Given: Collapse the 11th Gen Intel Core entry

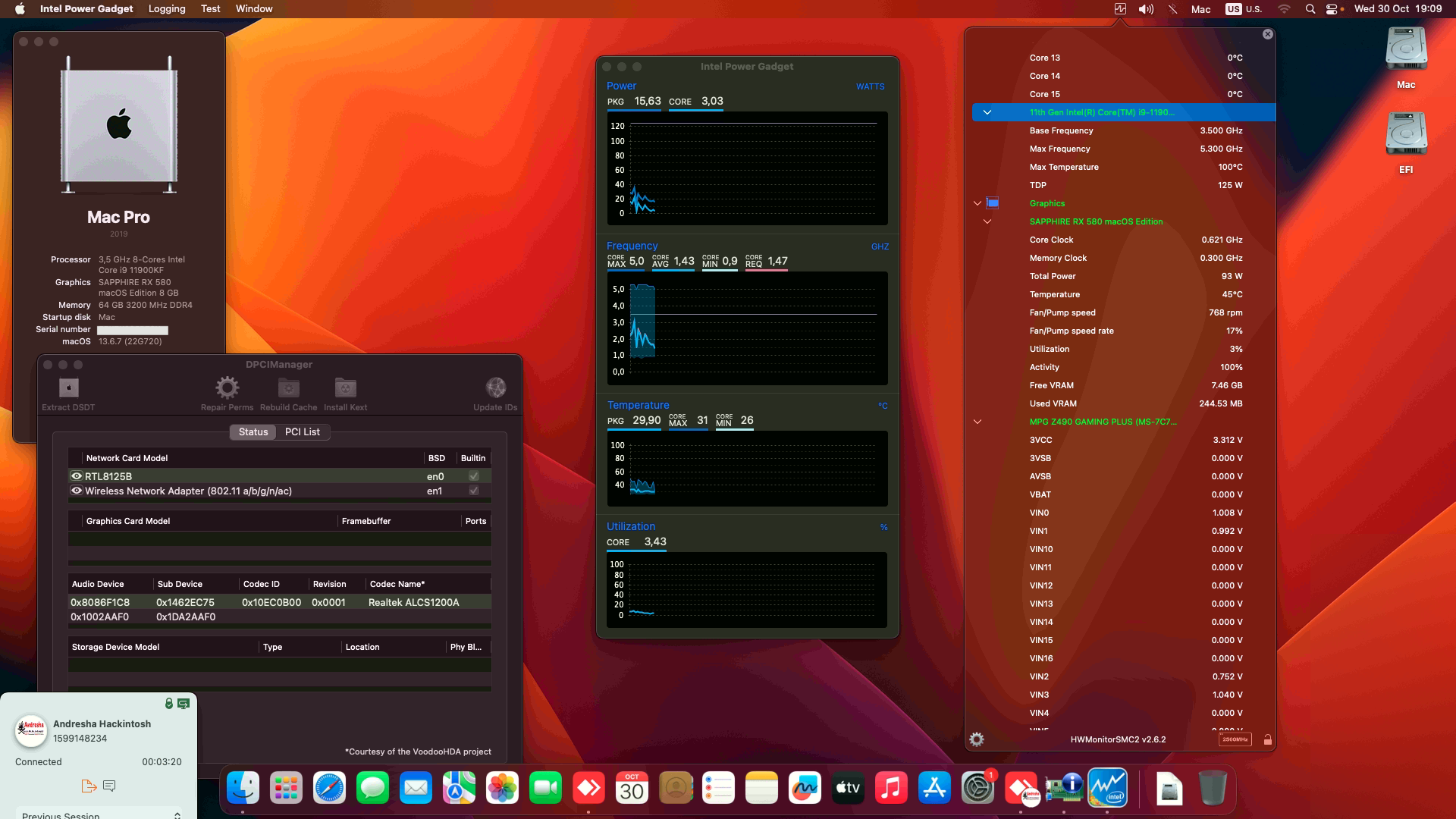Looking at the screenshot, I should point(987,112).
